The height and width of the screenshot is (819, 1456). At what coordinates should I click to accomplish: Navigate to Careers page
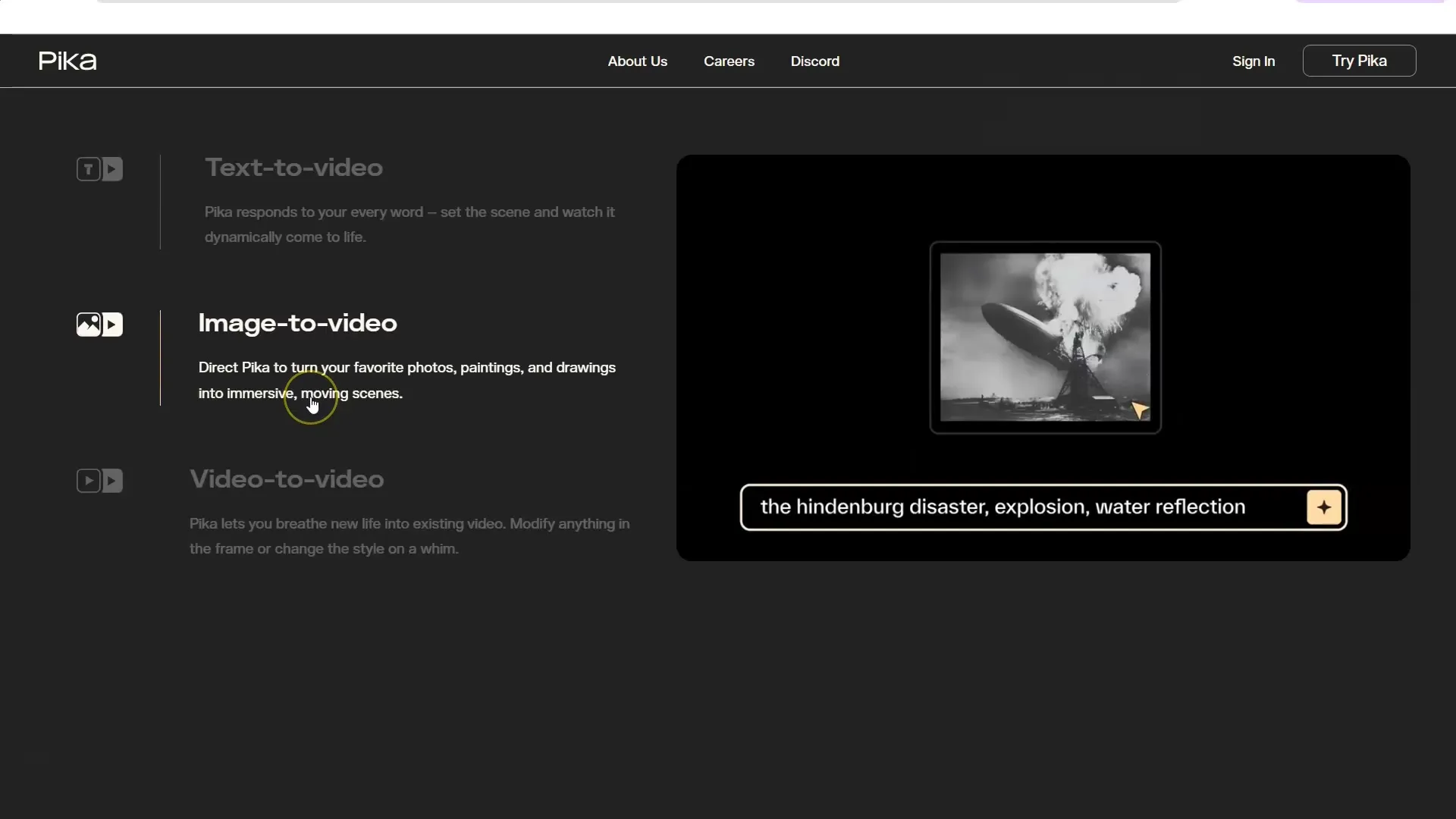729,61
